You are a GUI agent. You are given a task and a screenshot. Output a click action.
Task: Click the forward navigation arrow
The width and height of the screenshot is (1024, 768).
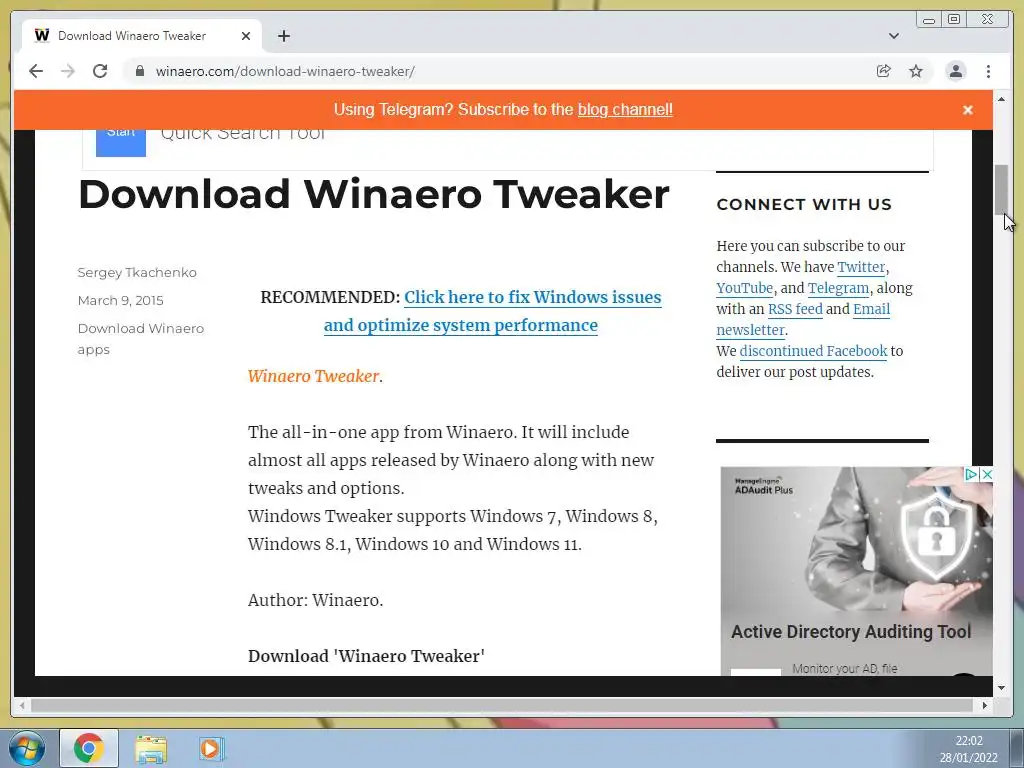(x=68, y=71)
